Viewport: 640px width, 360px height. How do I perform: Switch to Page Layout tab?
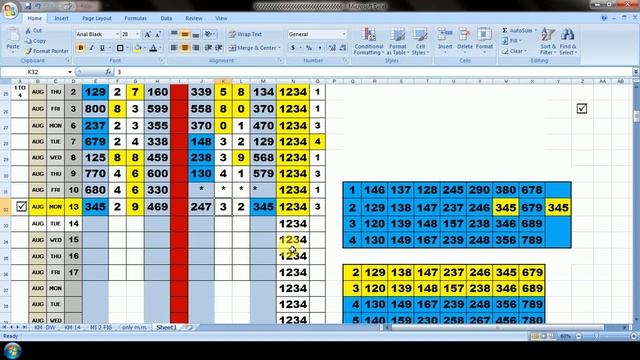click(x=97, y=18)
